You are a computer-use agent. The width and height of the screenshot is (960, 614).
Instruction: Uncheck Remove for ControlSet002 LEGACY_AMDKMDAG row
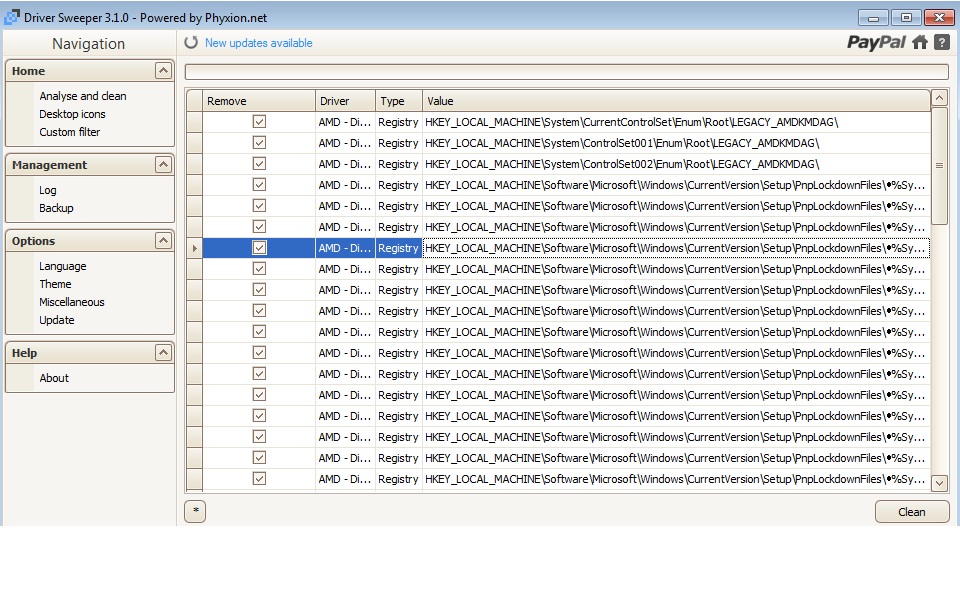coord(259,163)
